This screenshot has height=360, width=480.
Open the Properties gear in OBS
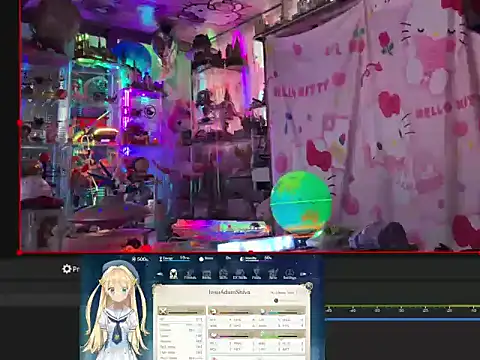coord(67,269)
